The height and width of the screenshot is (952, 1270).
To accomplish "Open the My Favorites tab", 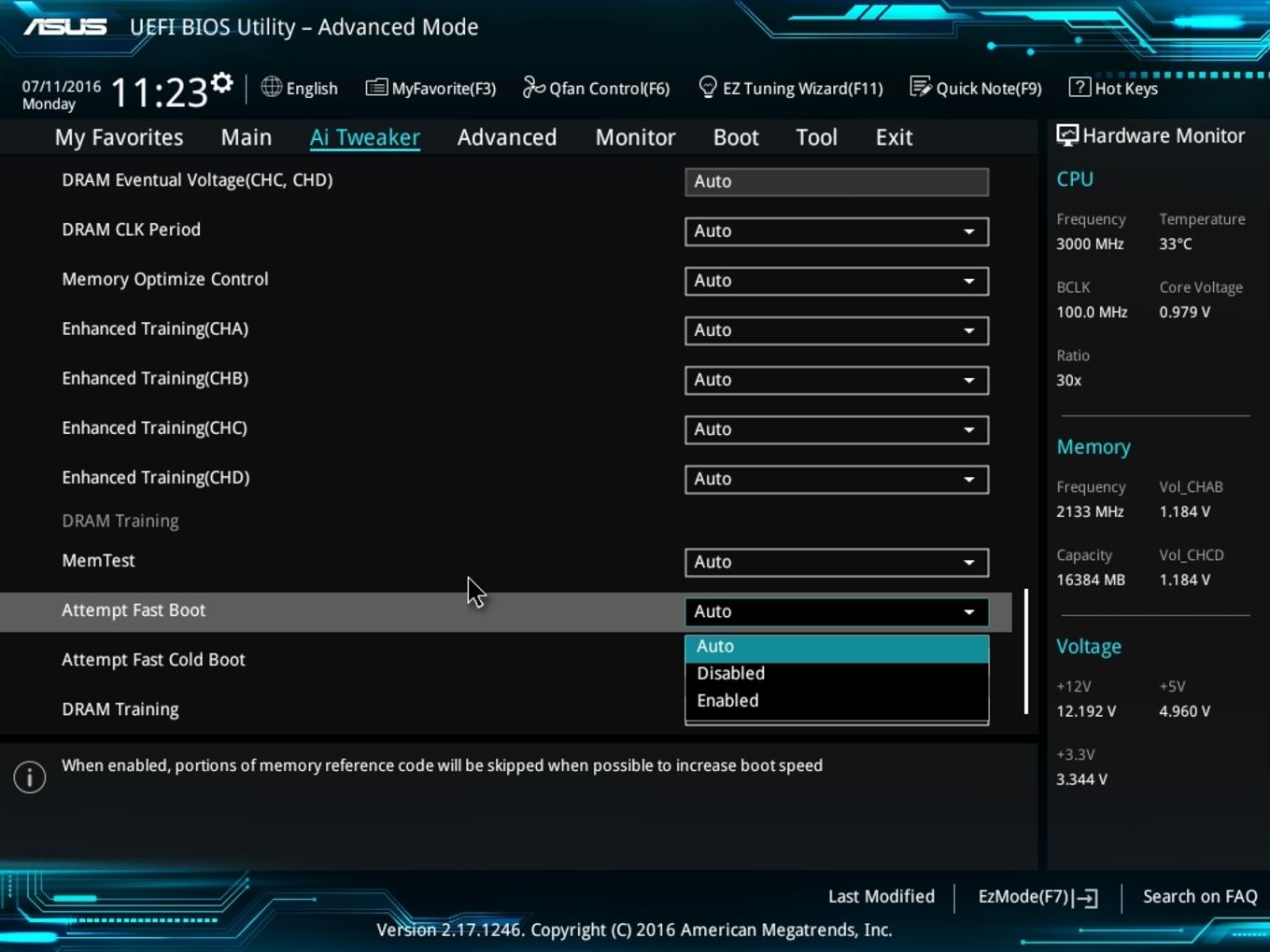I will point(119,137).
